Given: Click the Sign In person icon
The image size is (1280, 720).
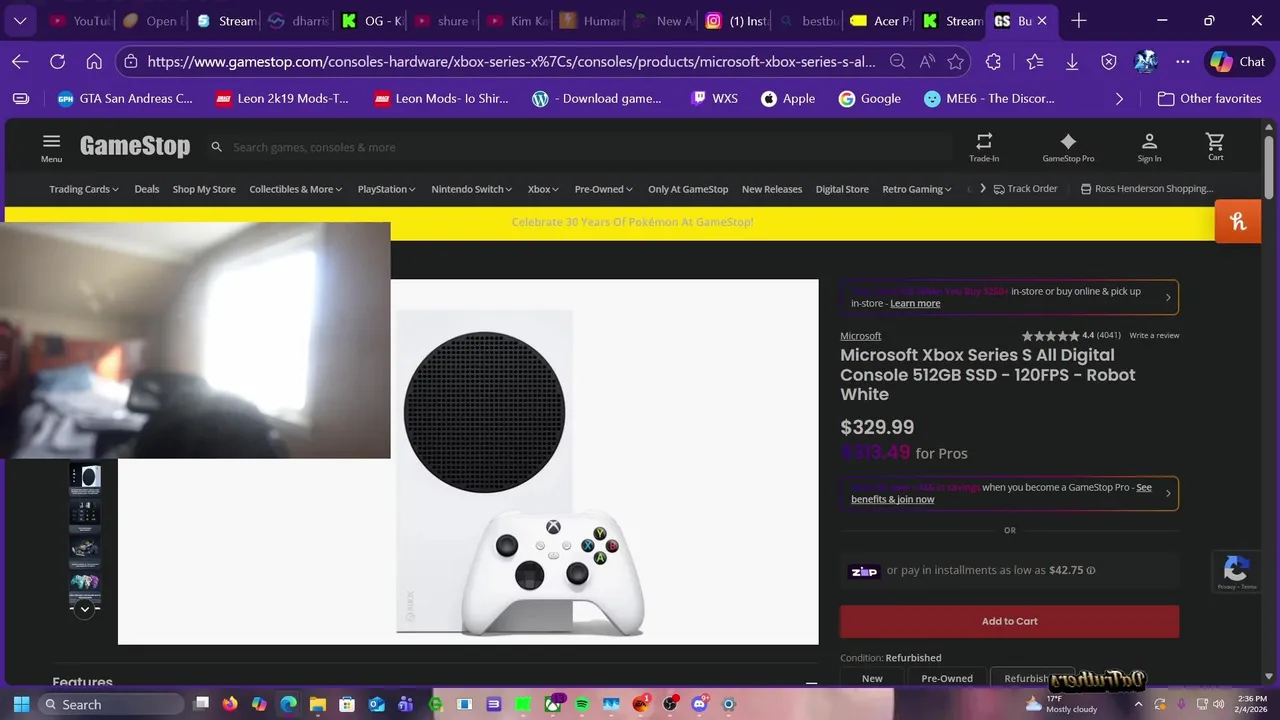Looking at the screenshot, I should pos(1149,147).
